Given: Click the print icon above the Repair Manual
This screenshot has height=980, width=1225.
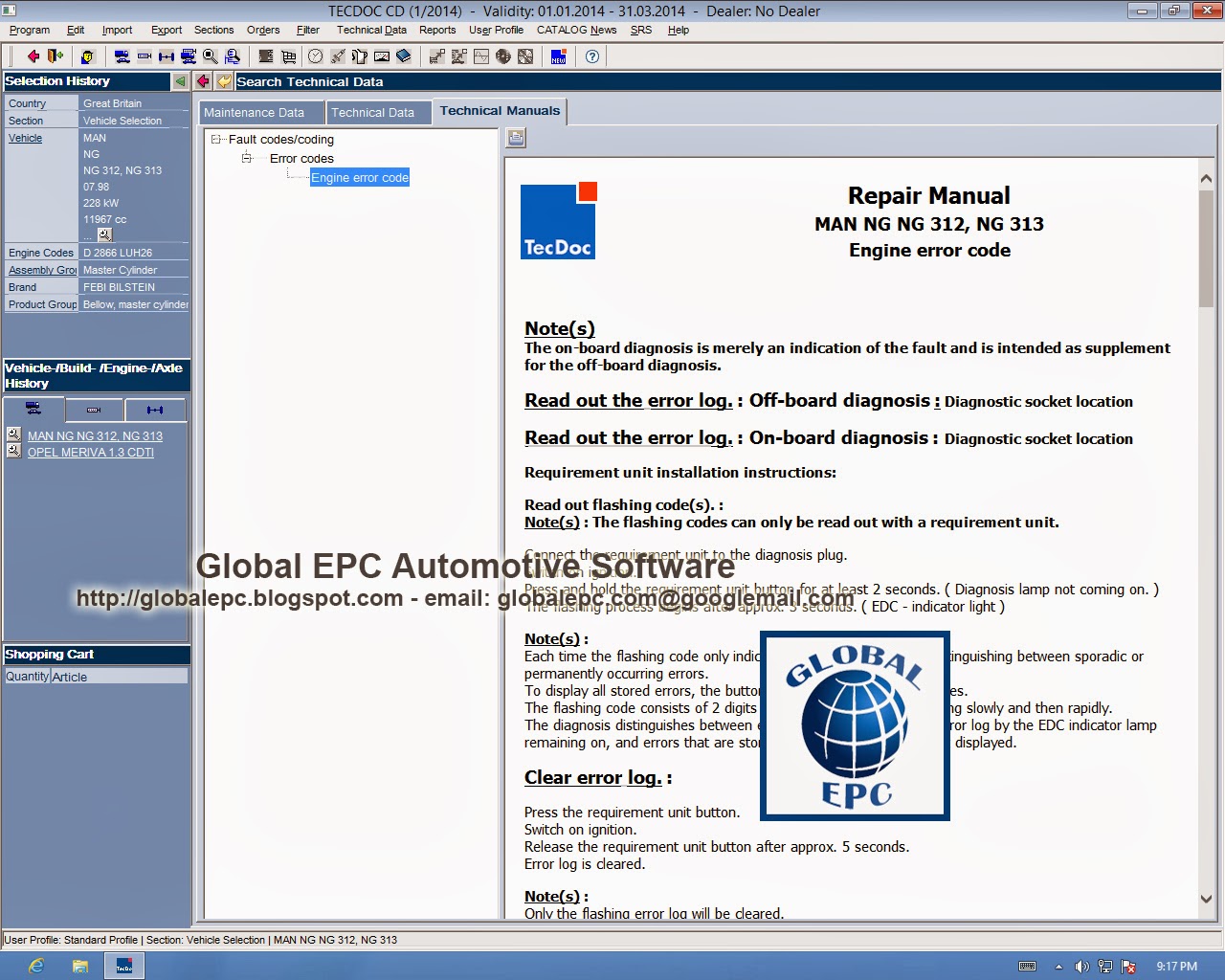Looking at the screenshot, I should pos(516,138).
